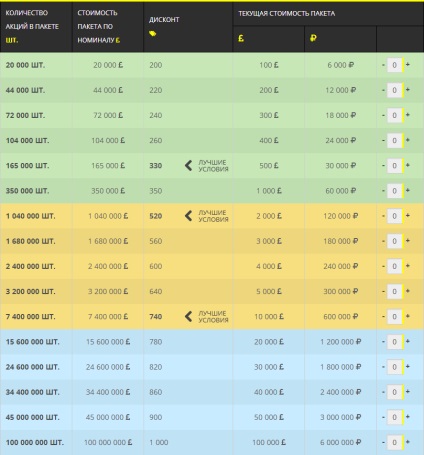424x455 pixels.
Task: Increase quantity for 165 000 шт. package
Action: 408,165
